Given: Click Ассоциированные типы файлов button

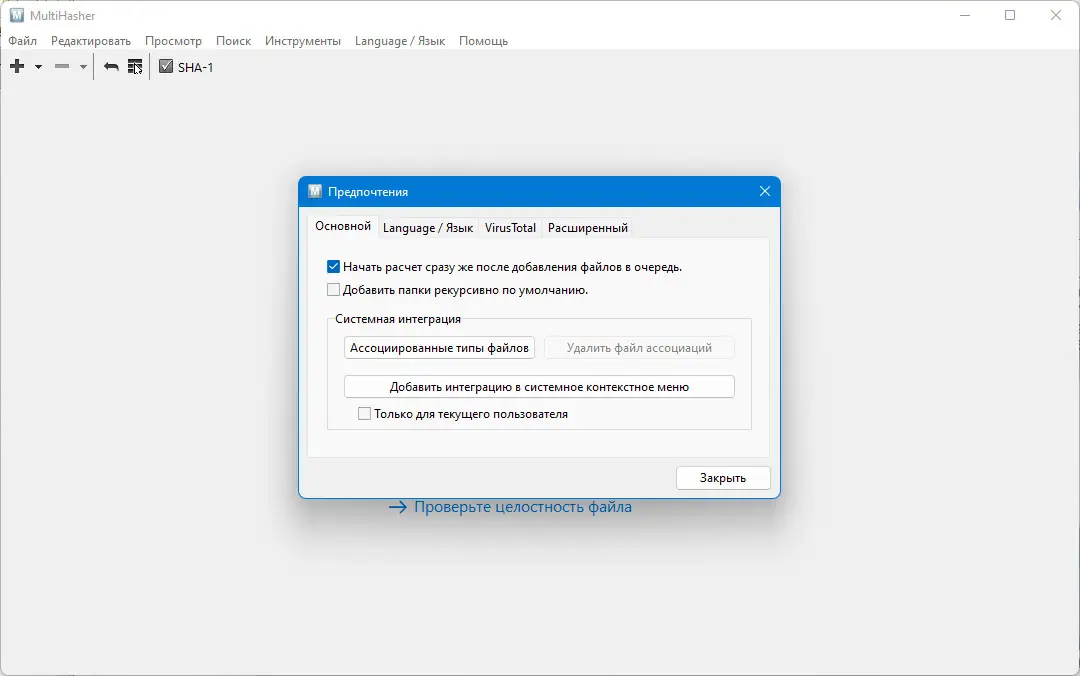Looking at the screenshot, I should [439, 348].
